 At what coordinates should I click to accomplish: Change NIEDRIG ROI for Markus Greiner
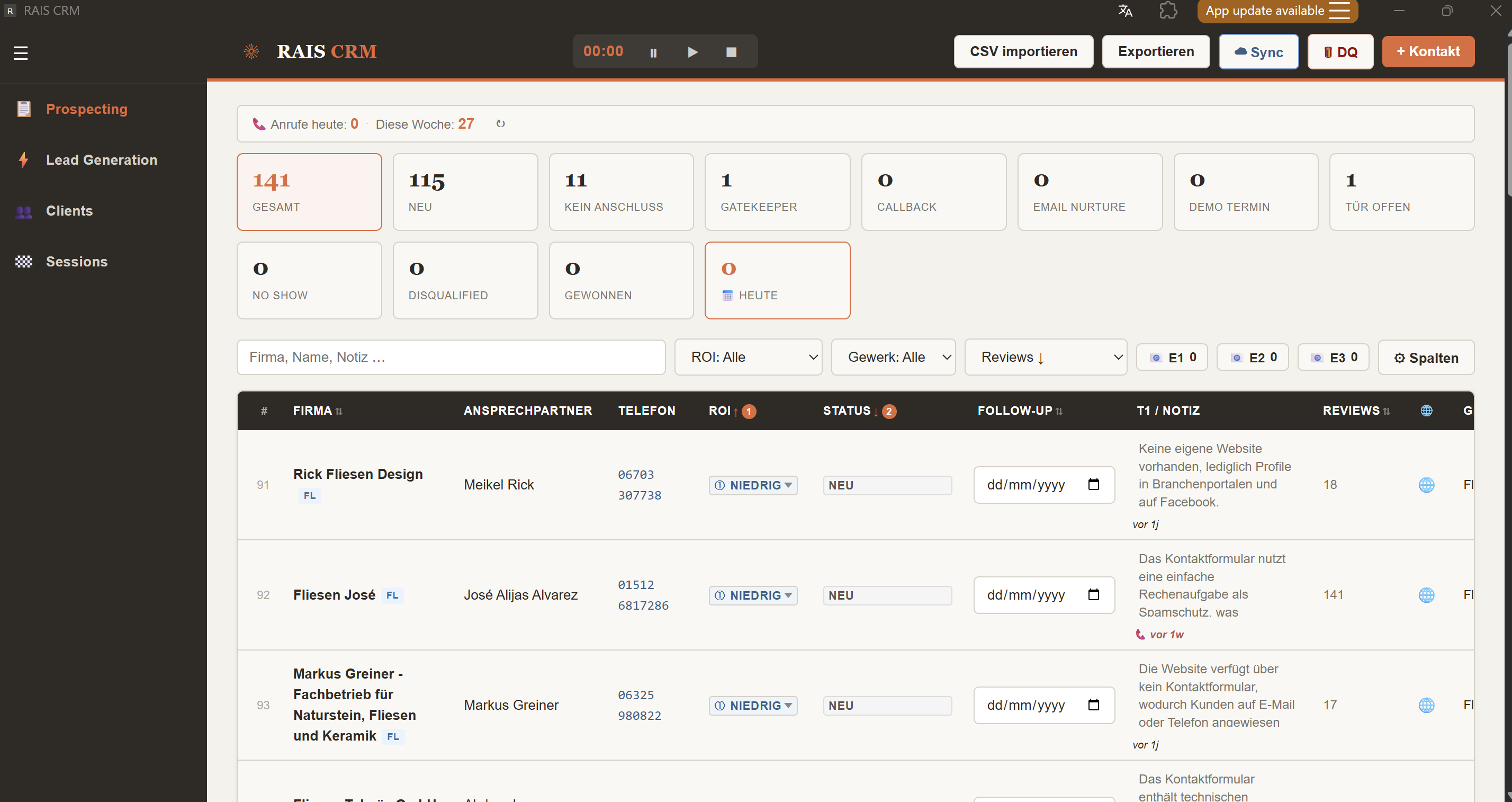point(753,706)
